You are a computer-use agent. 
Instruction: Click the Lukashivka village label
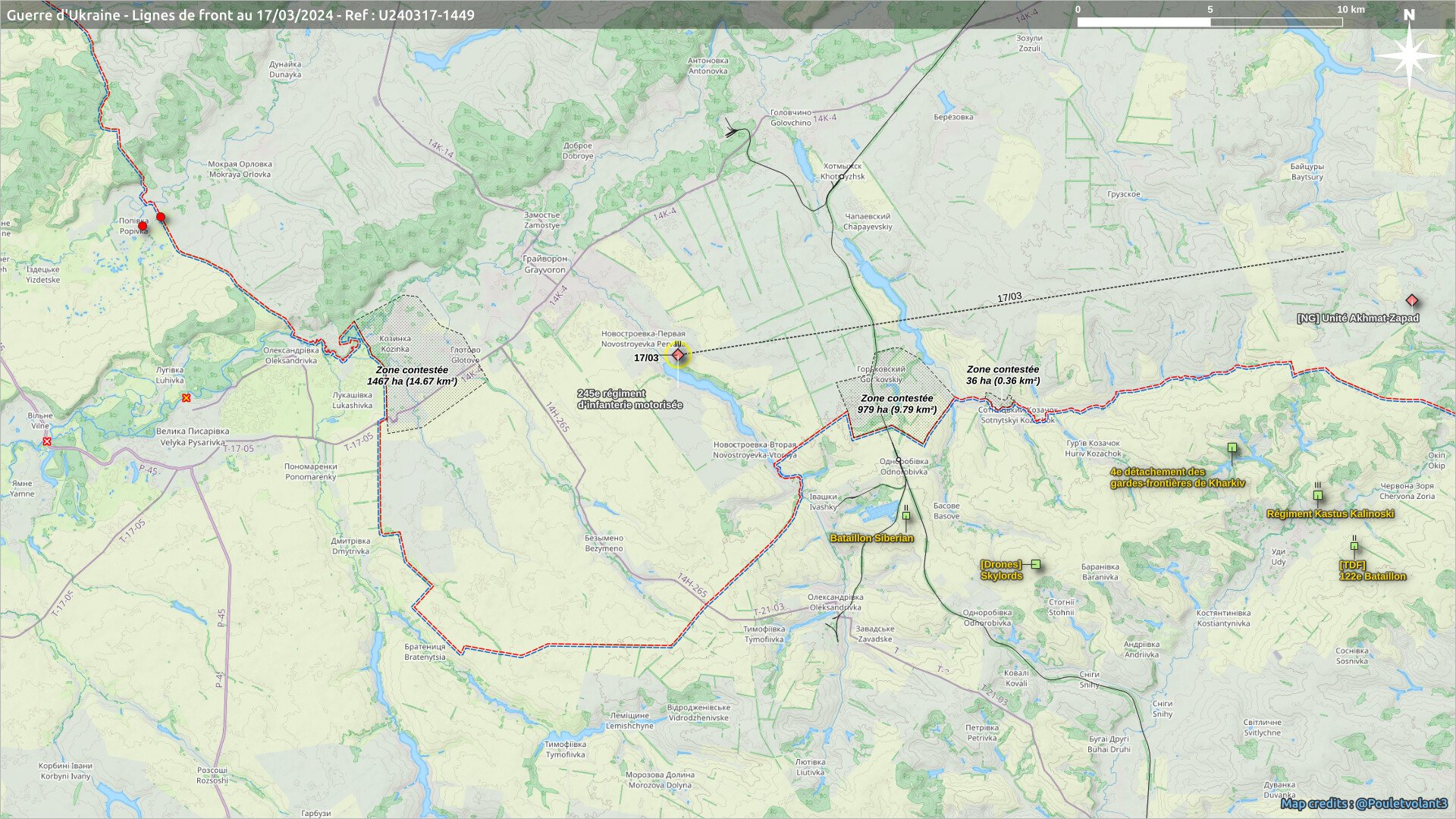pos(353,400)
